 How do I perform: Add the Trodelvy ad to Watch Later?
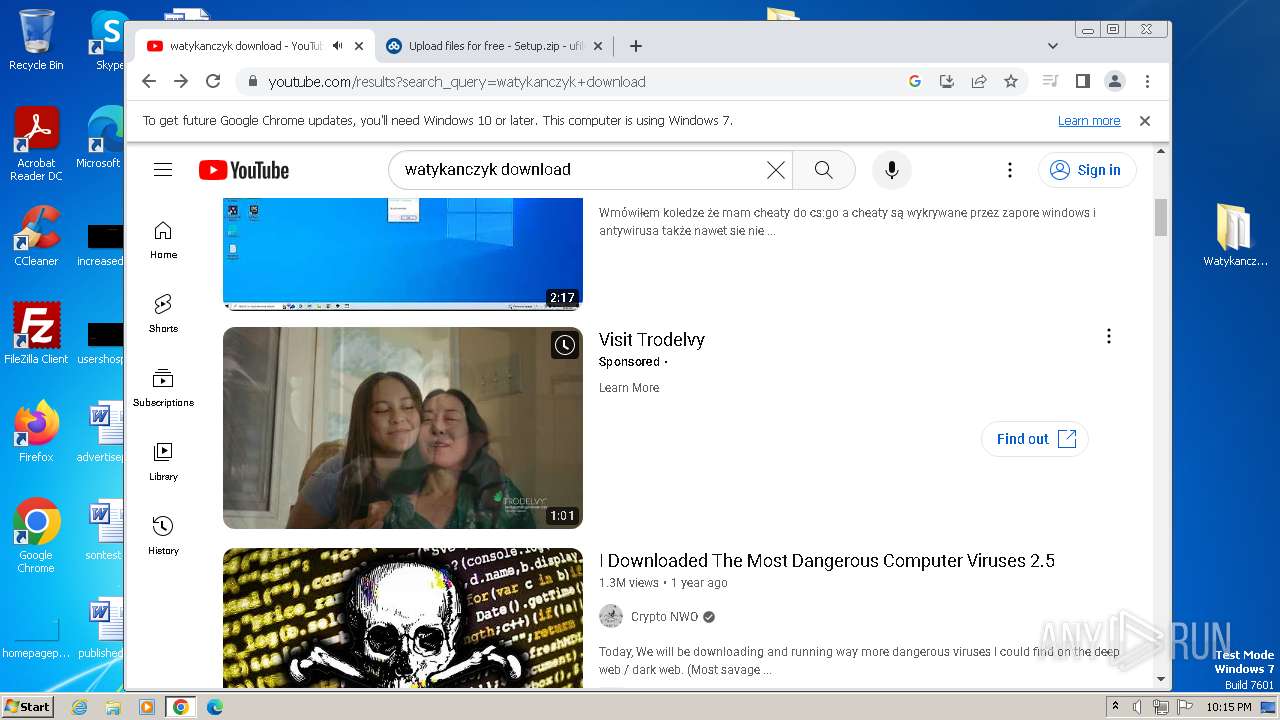tap(564, 345)
